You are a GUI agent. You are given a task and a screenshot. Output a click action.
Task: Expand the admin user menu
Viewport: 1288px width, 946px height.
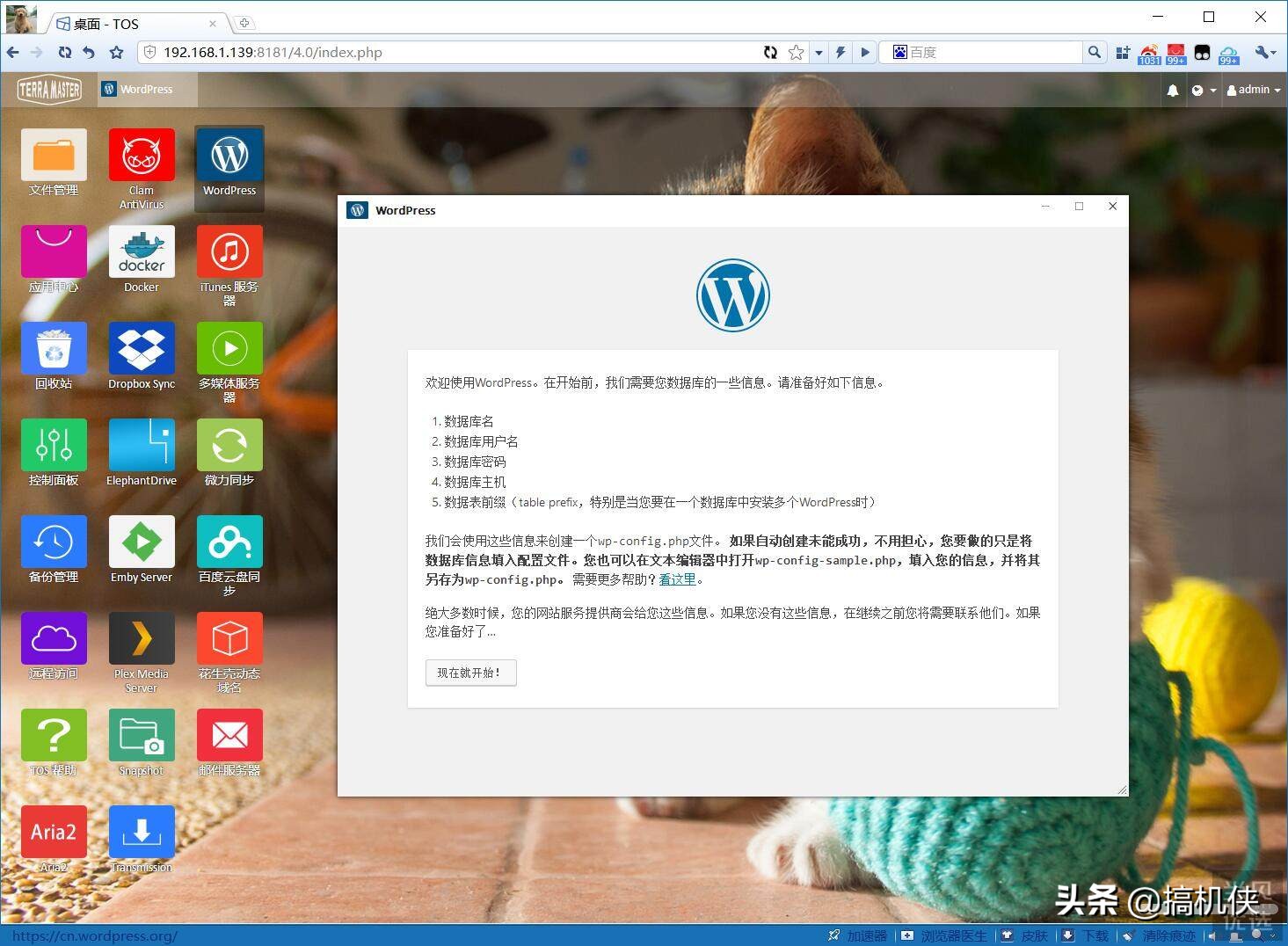pyautogui.click(x=1252, y=89)
